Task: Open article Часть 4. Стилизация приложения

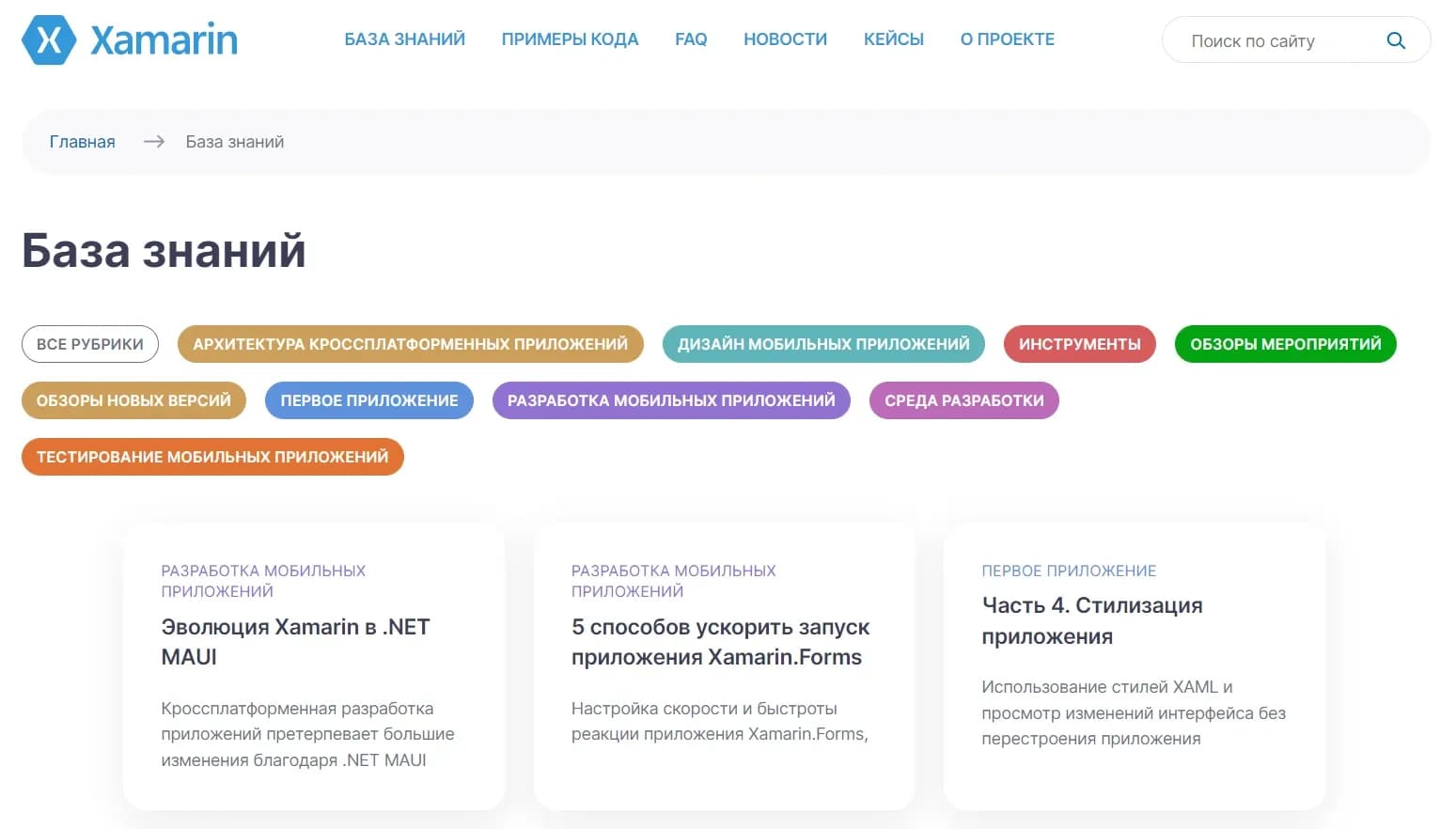Action: 1091,620
